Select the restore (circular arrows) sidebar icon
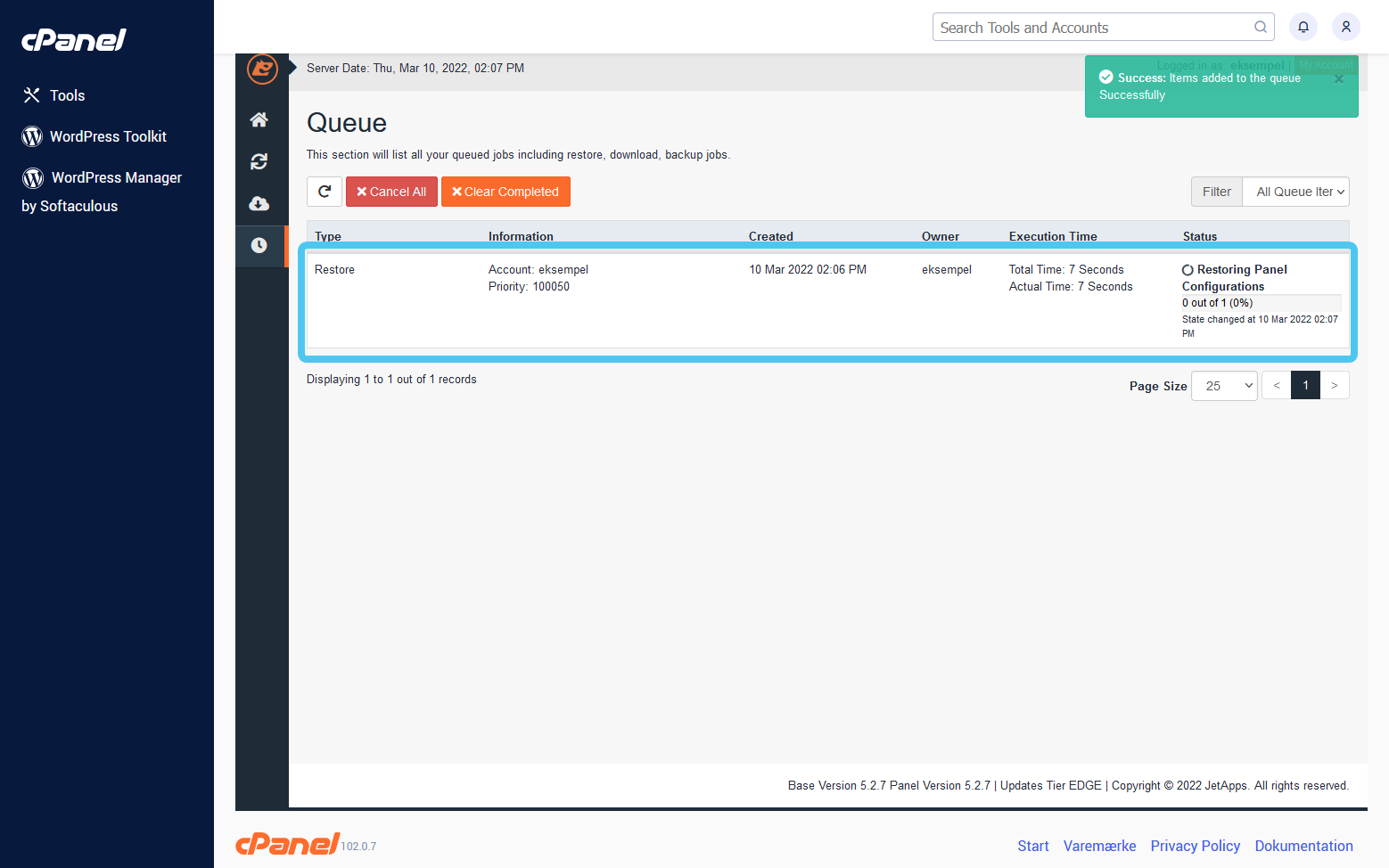Viewport: 1389px width, 868px height. (259, 161)
